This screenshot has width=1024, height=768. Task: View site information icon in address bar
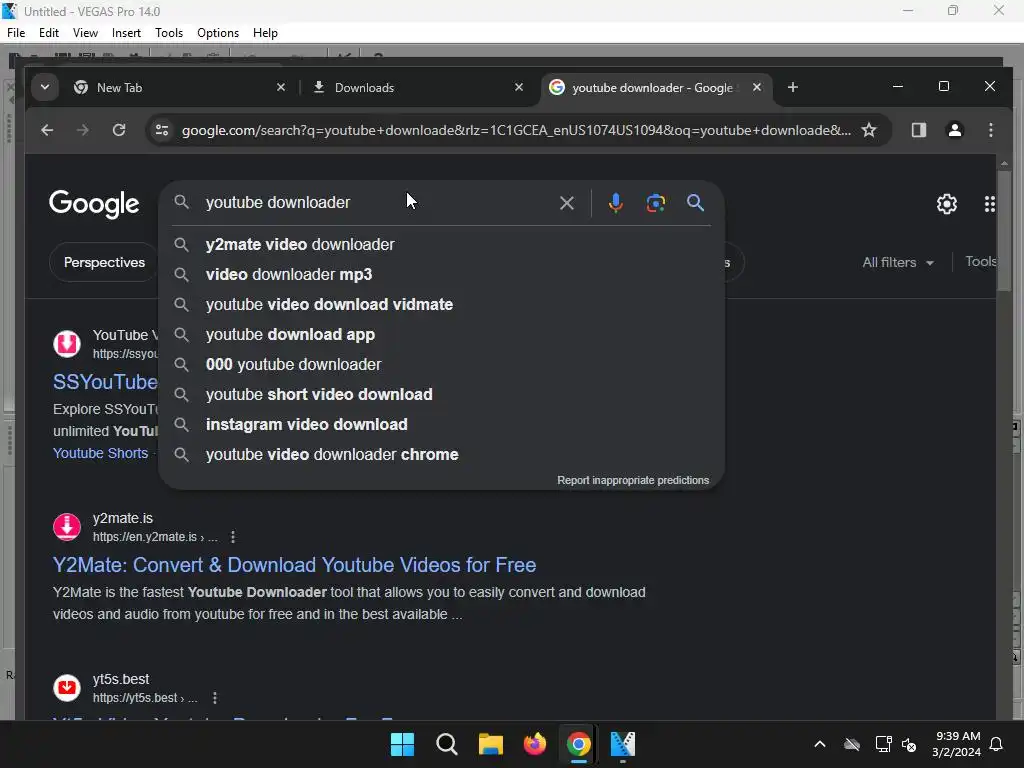tap(162, 130)
